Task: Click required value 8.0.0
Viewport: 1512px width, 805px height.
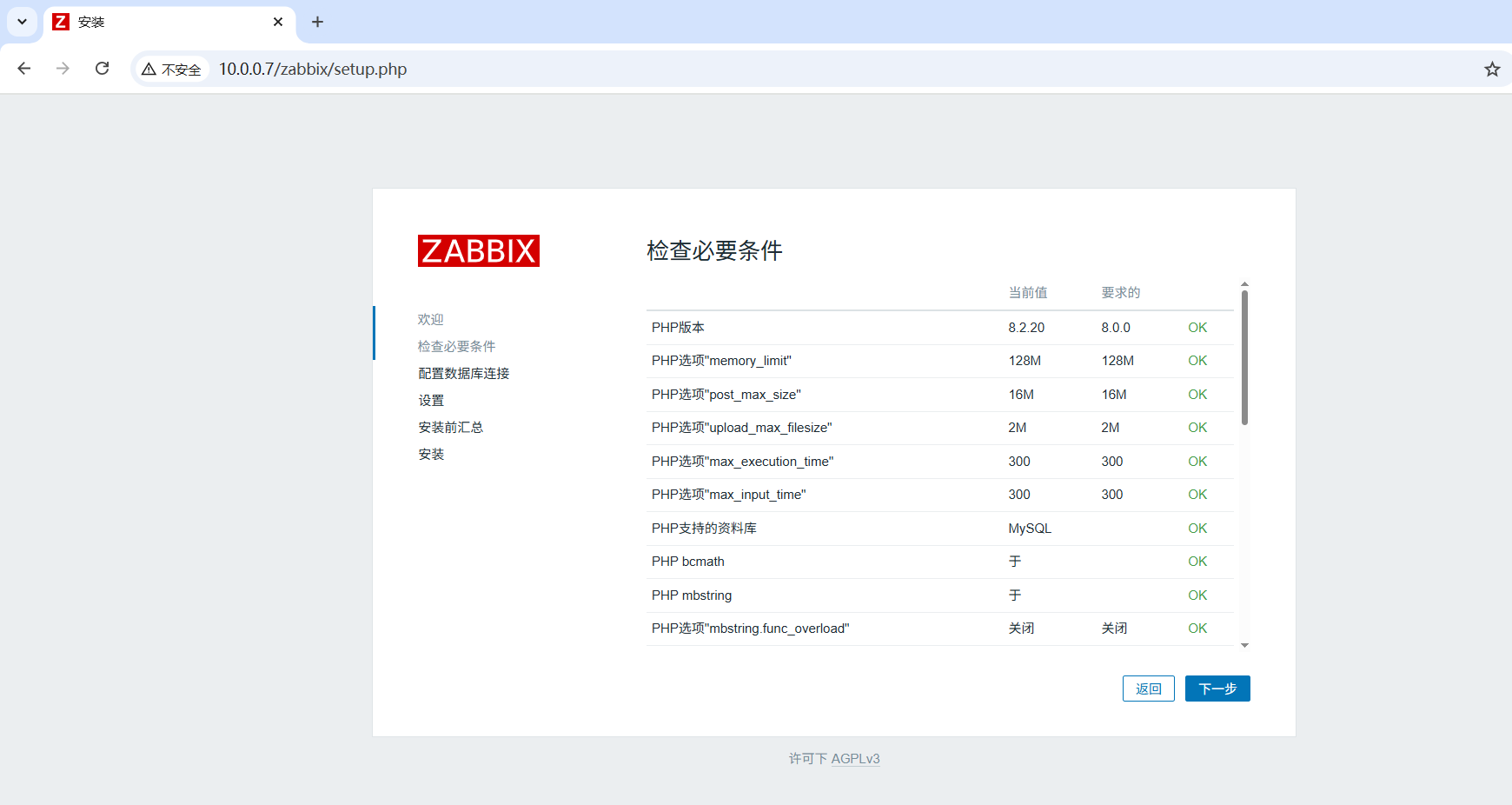Action: tap(1116, 328)
